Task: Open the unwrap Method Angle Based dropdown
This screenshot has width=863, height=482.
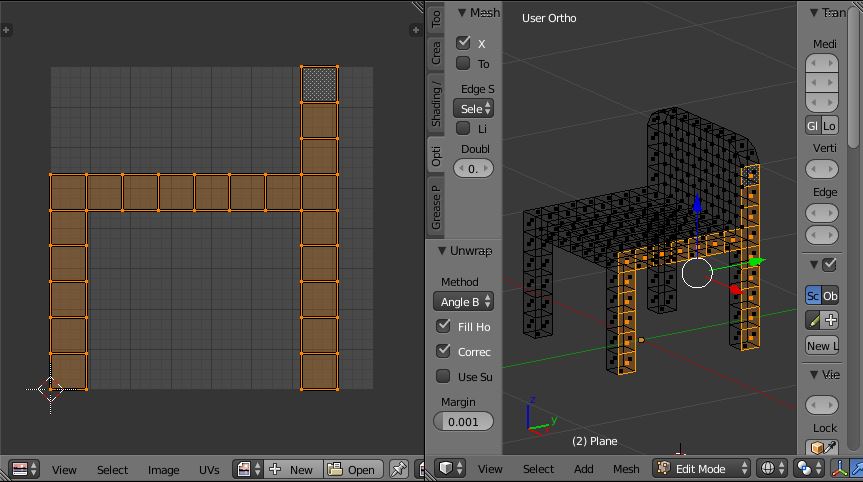Action: coord(463,302)
